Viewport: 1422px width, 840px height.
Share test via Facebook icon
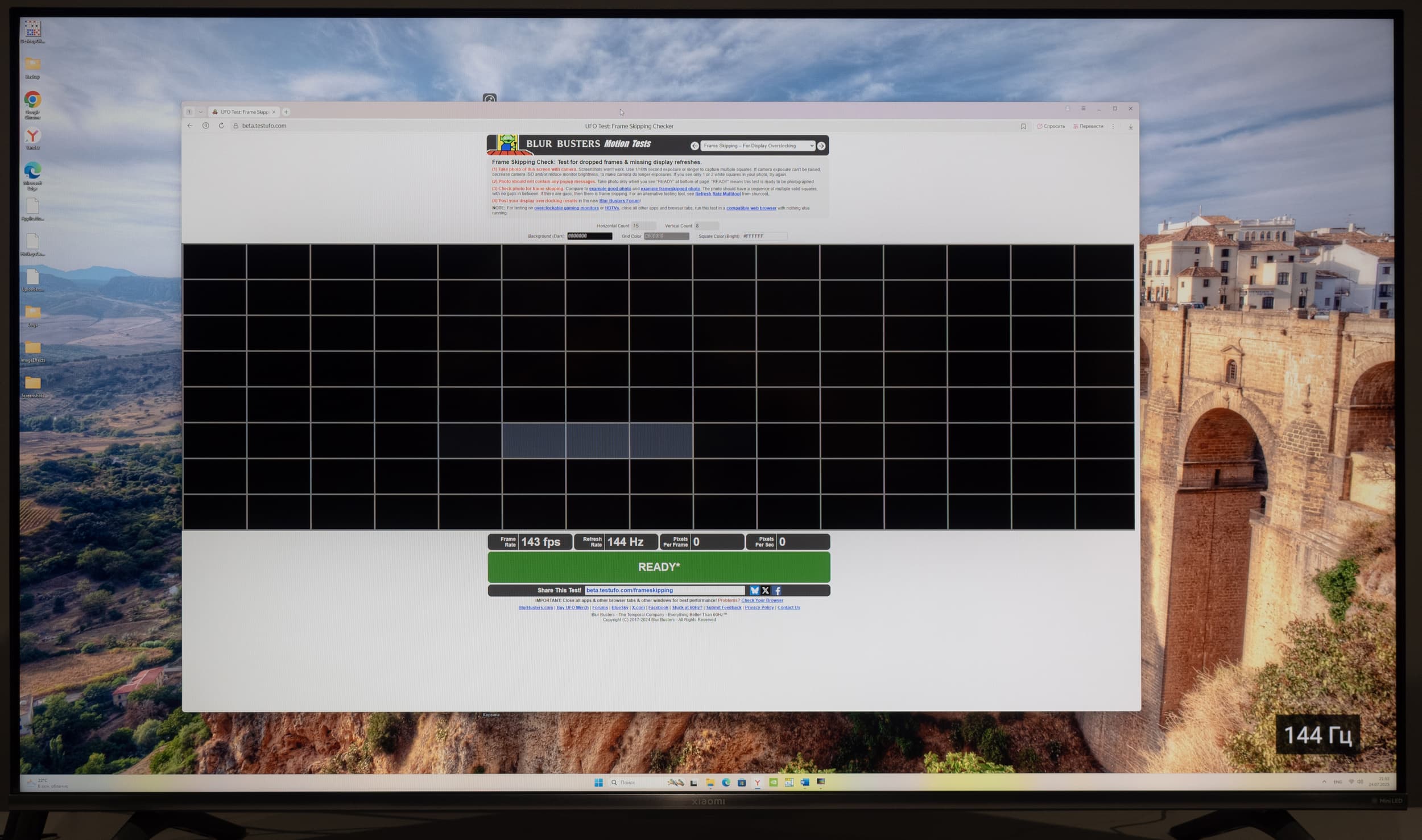coord(777,590)
